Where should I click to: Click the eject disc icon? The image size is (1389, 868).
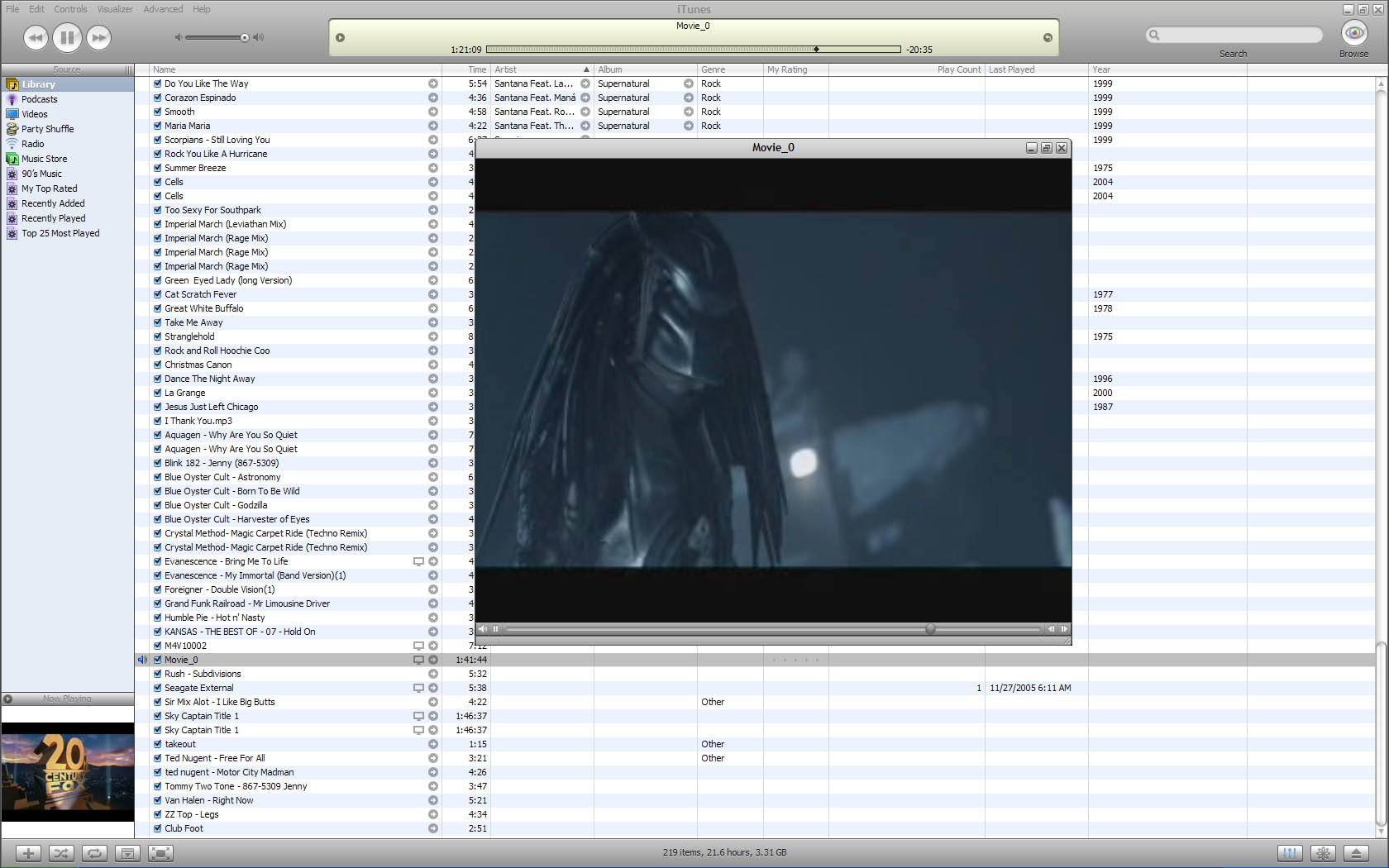[1356, 853]
